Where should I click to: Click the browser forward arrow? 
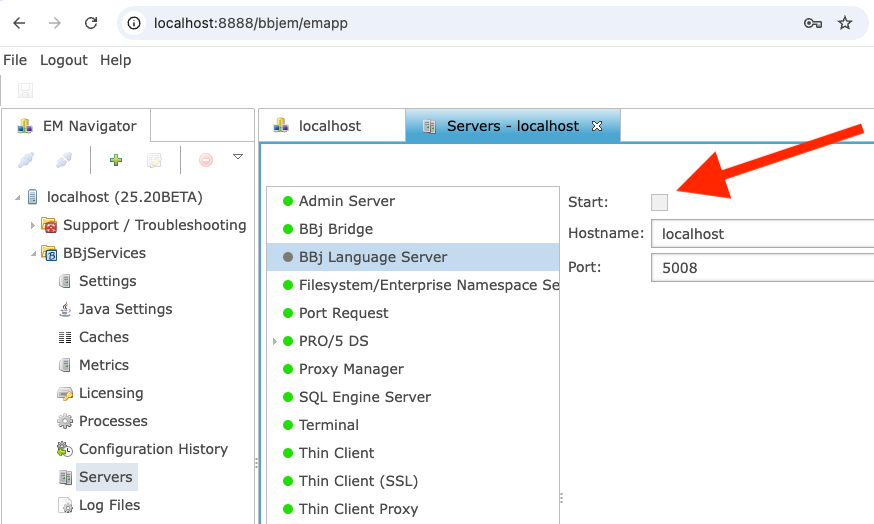point(55,23)
